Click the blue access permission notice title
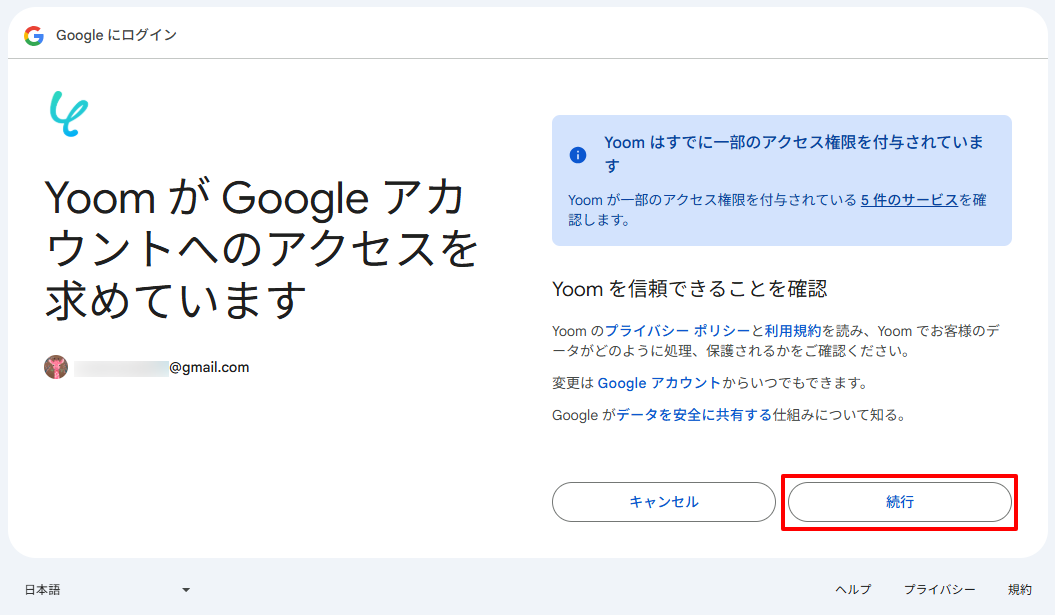 coord(794,153)
